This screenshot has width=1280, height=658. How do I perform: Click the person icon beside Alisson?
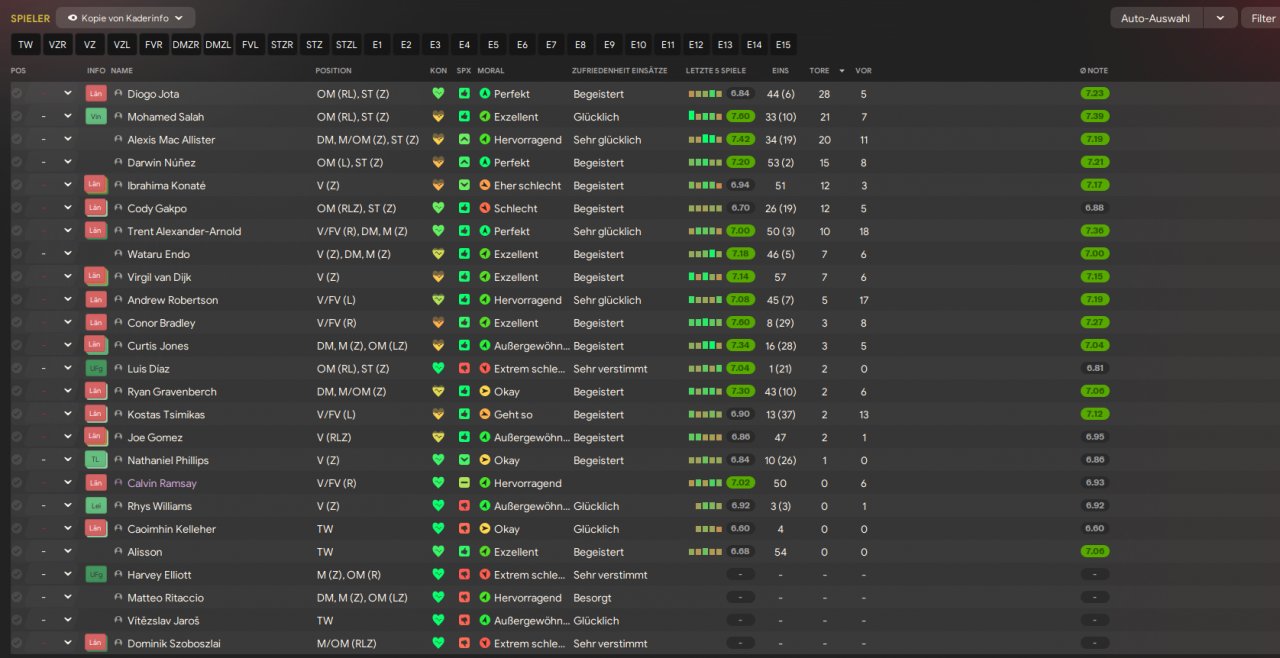tap(118, 552)
